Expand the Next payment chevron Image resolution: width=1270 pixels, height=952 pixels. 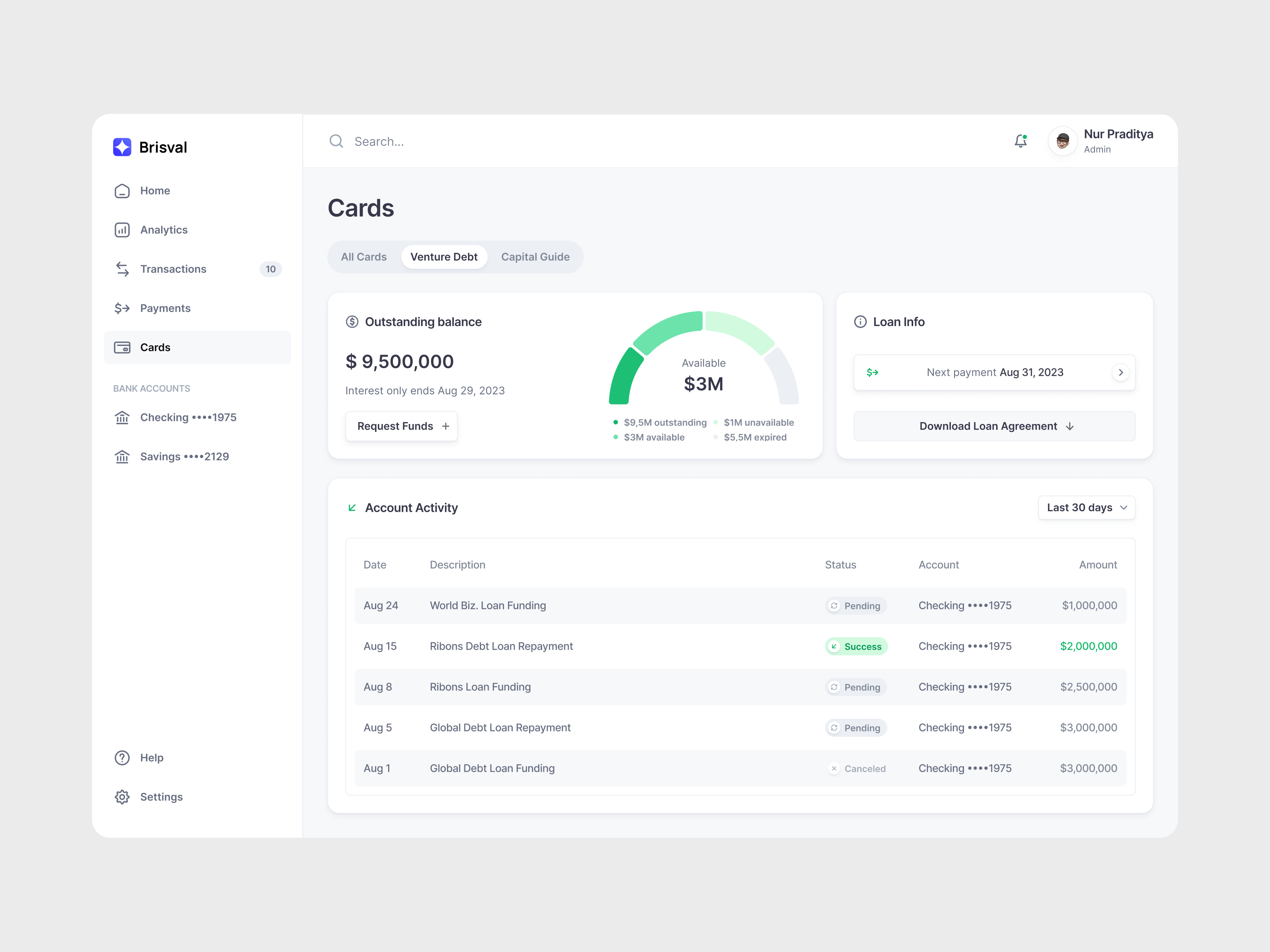(1120, 372)
